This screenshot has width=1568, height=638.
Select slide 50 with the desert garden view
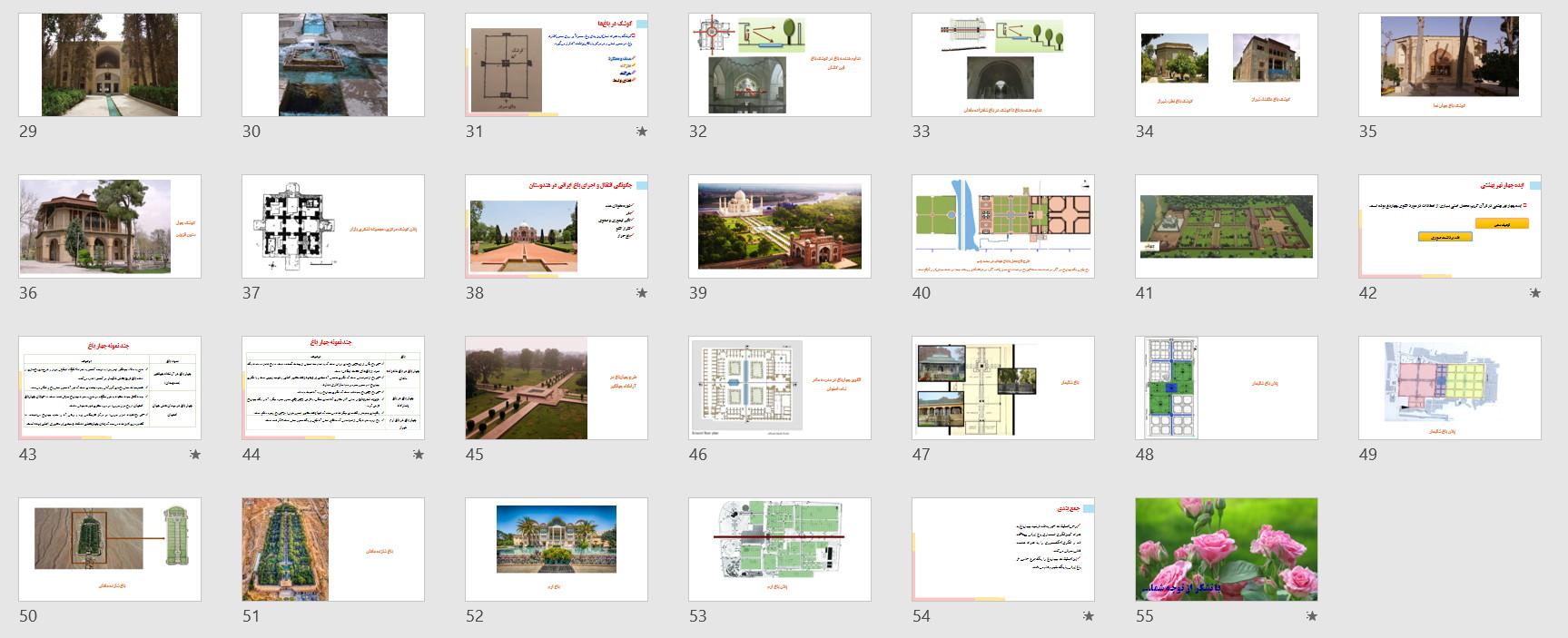[x=109, y=549]
